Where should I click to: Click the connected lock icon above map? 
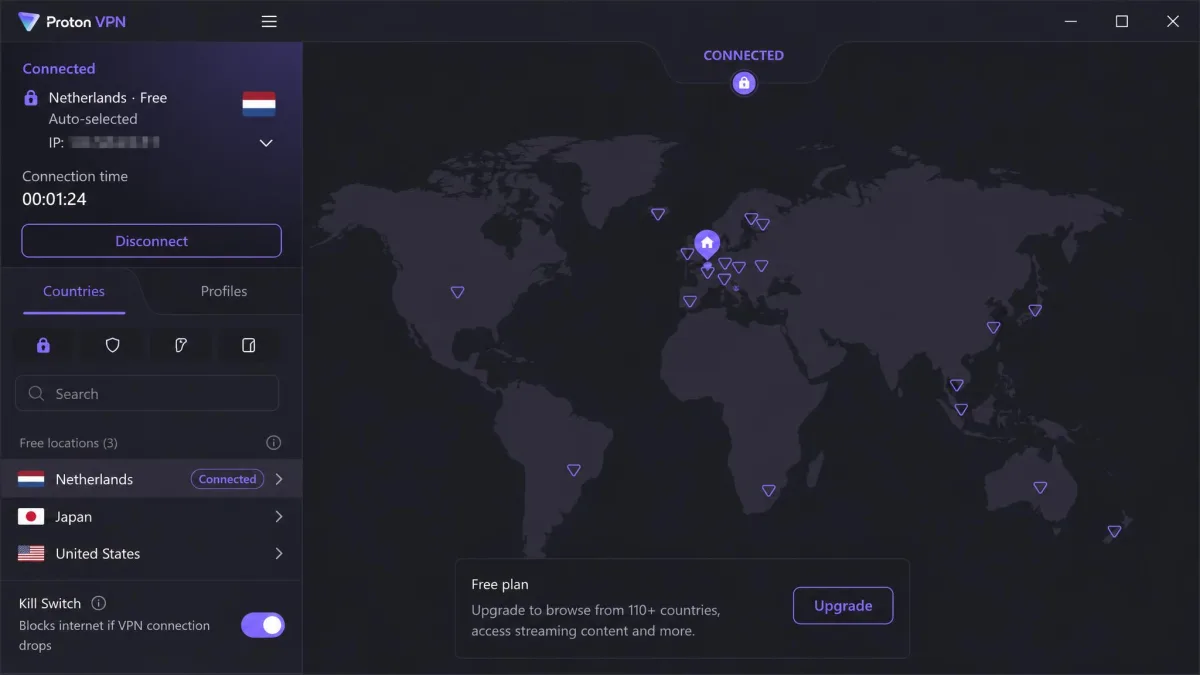click(x=743, y=83)
